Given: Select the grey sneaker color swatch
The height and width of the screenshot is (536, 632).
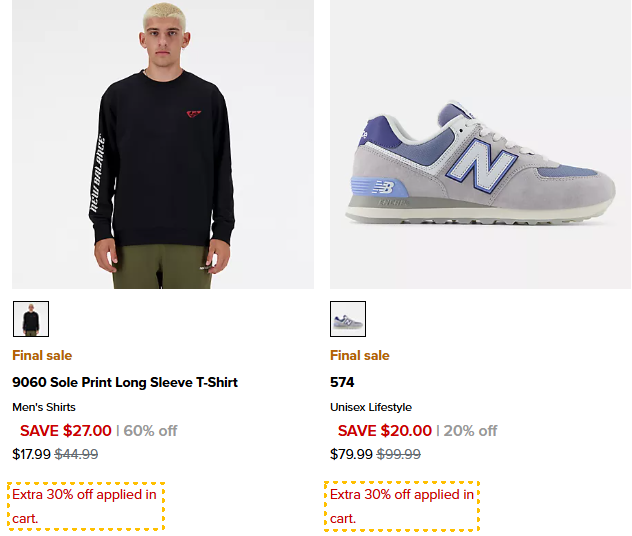Looking at the screenshot, I should [348, 319].
